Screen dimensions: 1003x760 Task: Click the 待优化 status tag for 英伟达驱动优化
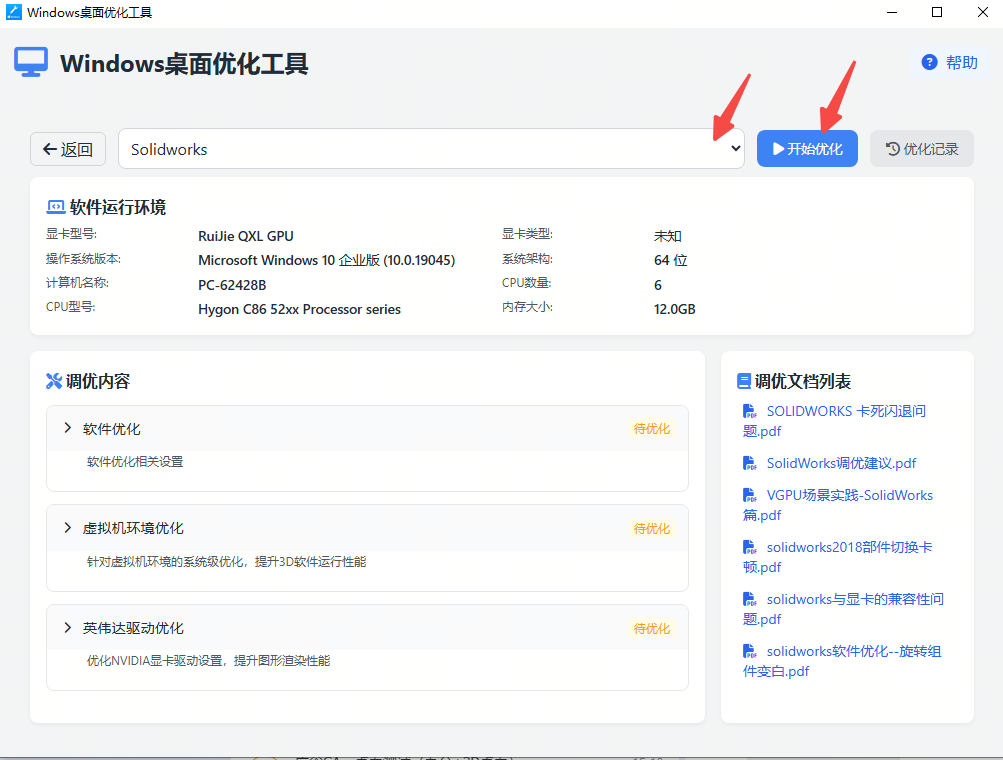[651, 628]
